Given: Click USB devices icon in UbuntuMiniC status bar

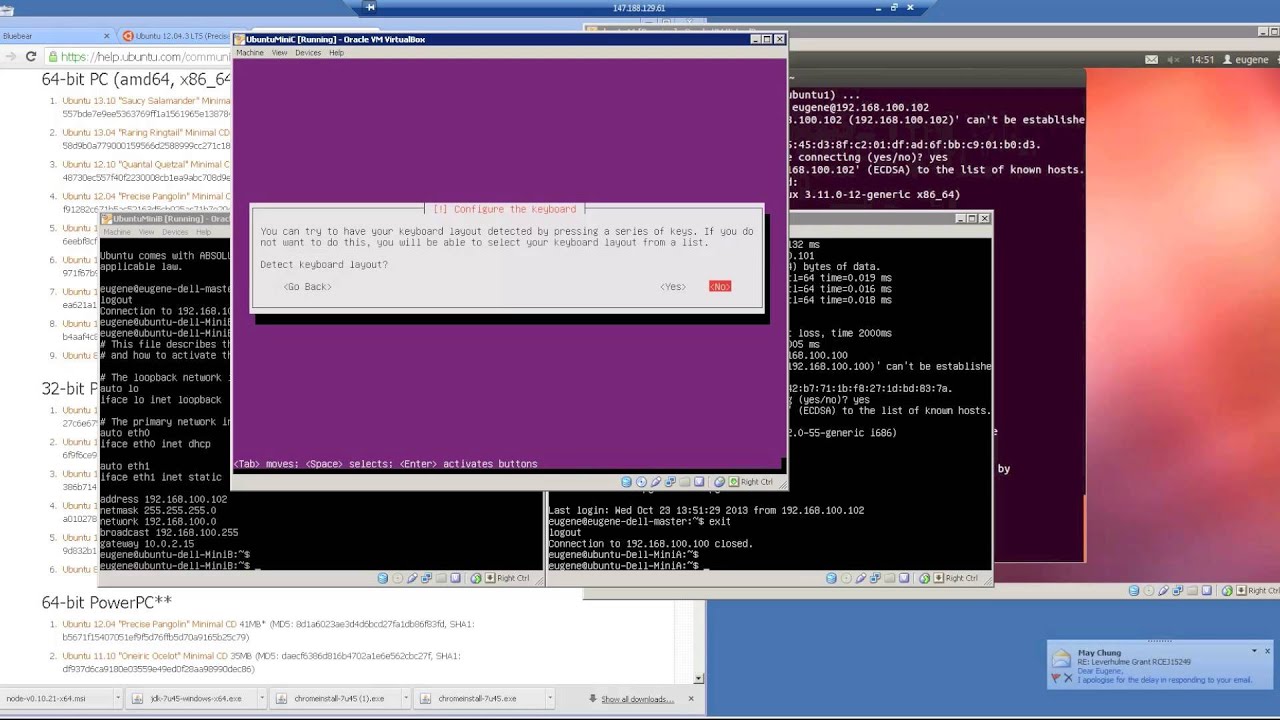Looking at the screenshot, I should 656,482.
